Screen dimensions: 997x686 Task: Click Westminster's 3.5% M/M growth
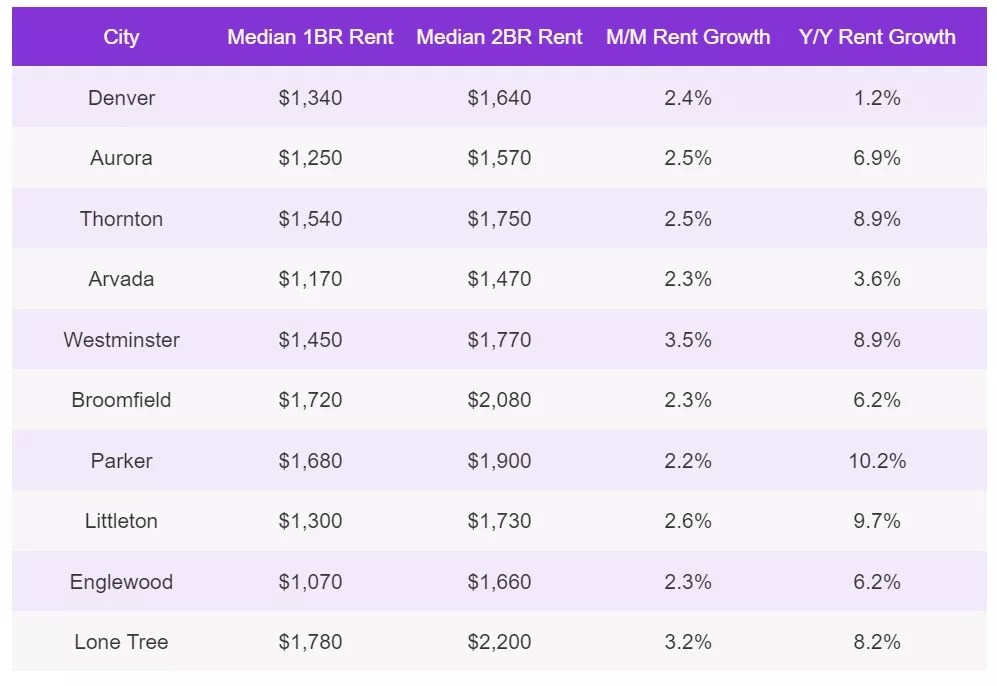(x=688, y=340)
